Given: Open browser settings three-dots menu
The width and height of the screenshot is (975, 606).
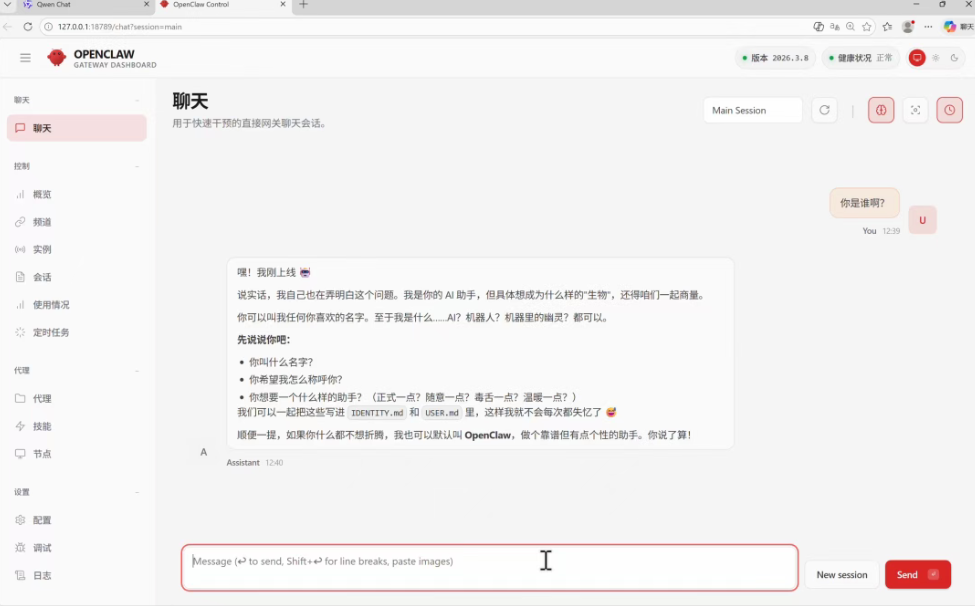Looking at the screenshot, I should [x=928, y=27].
